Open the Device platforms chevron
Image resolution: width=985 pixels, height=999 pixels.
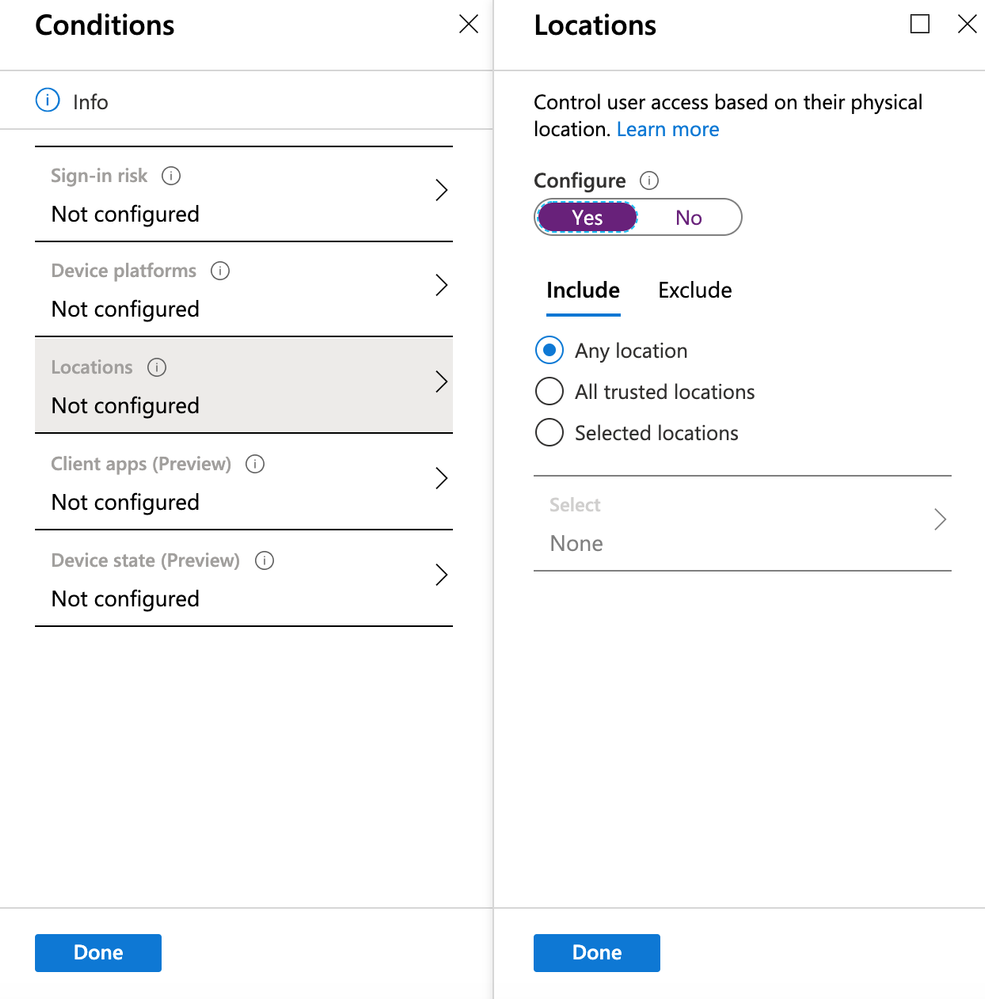point(441,286)
